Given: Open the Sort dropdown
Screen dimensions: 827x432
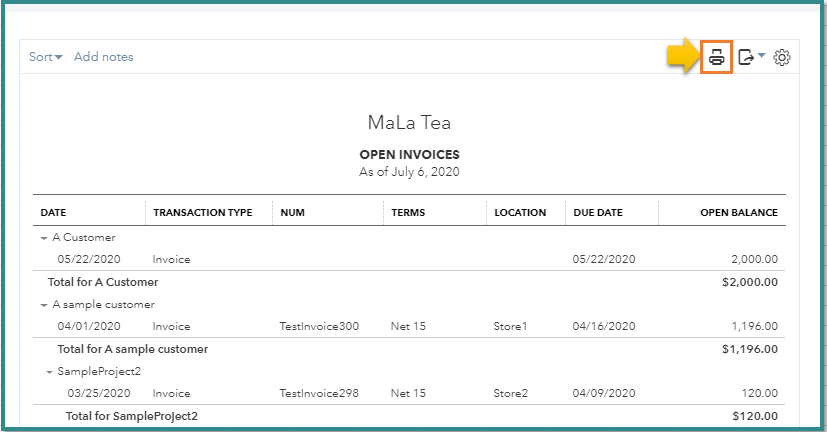Looking at the screenshot, I should tap(45, 56).
